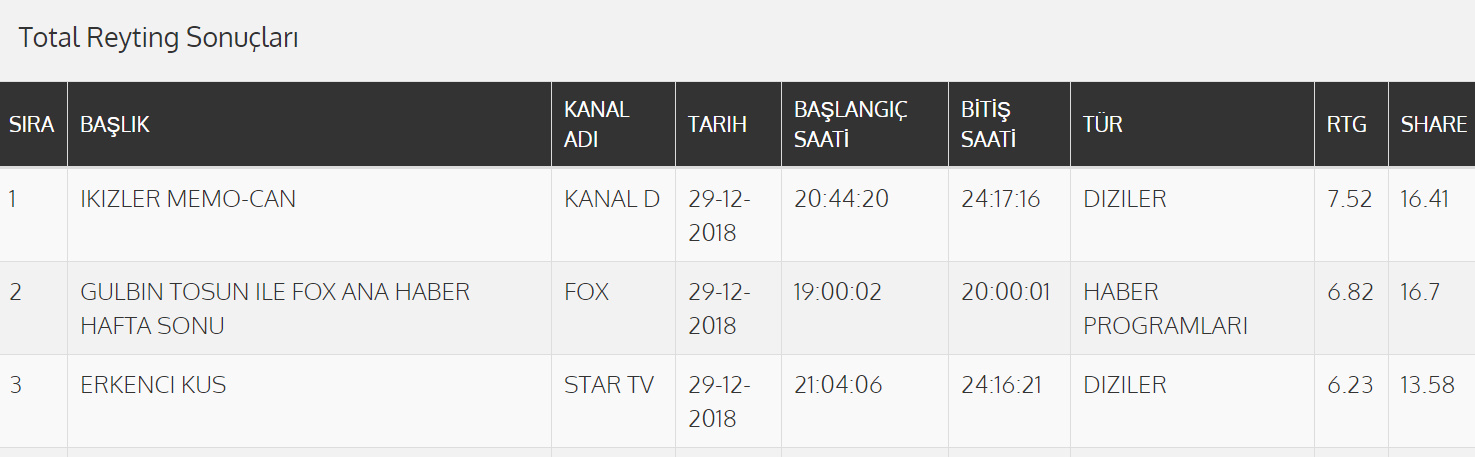Image resolution: width=1475 pixels, height=457 pixels.
Task: Click the KANAL ADI column header
Action: point(597,125)
